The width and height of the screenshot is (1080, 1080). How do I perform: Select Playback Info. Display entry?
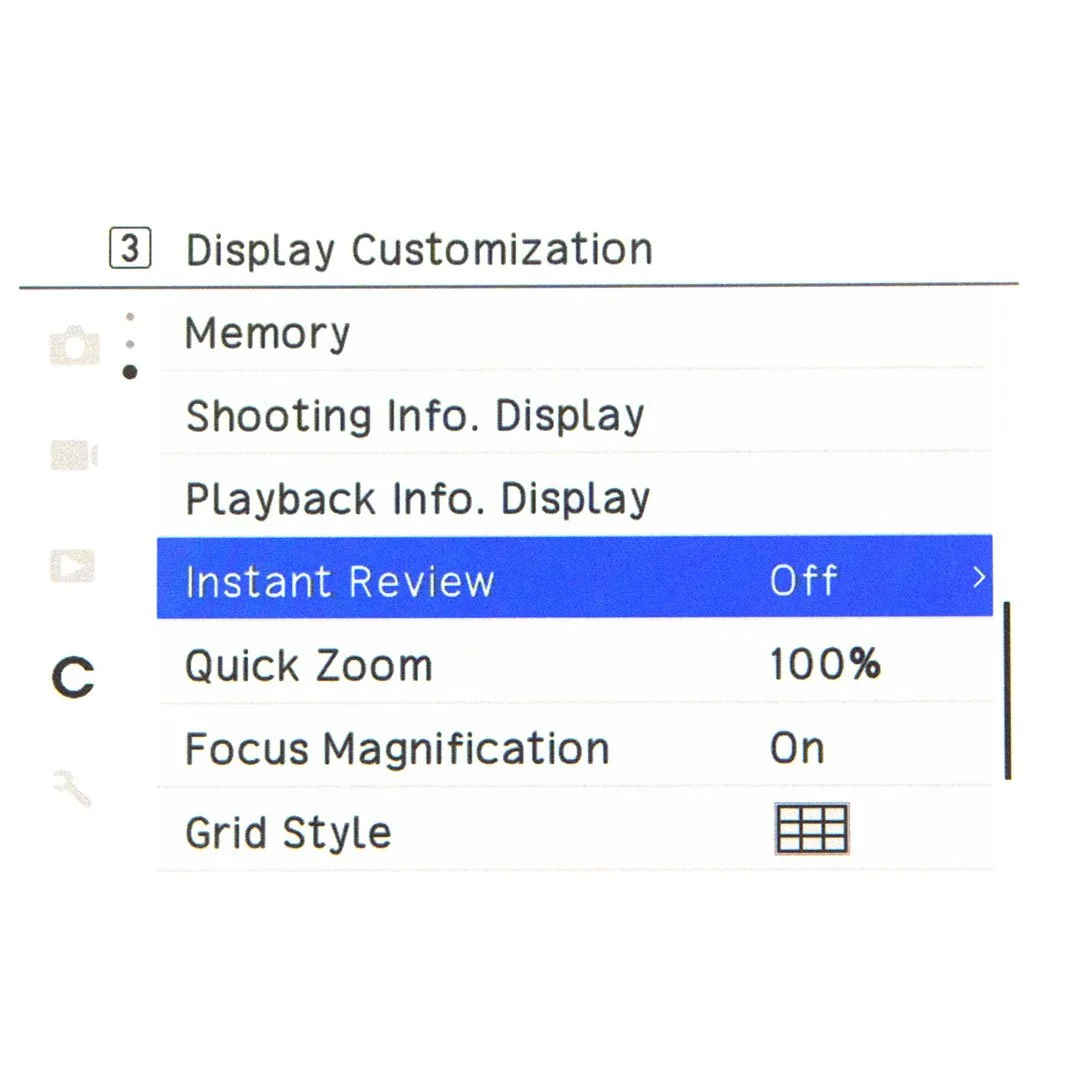point(575,498)
